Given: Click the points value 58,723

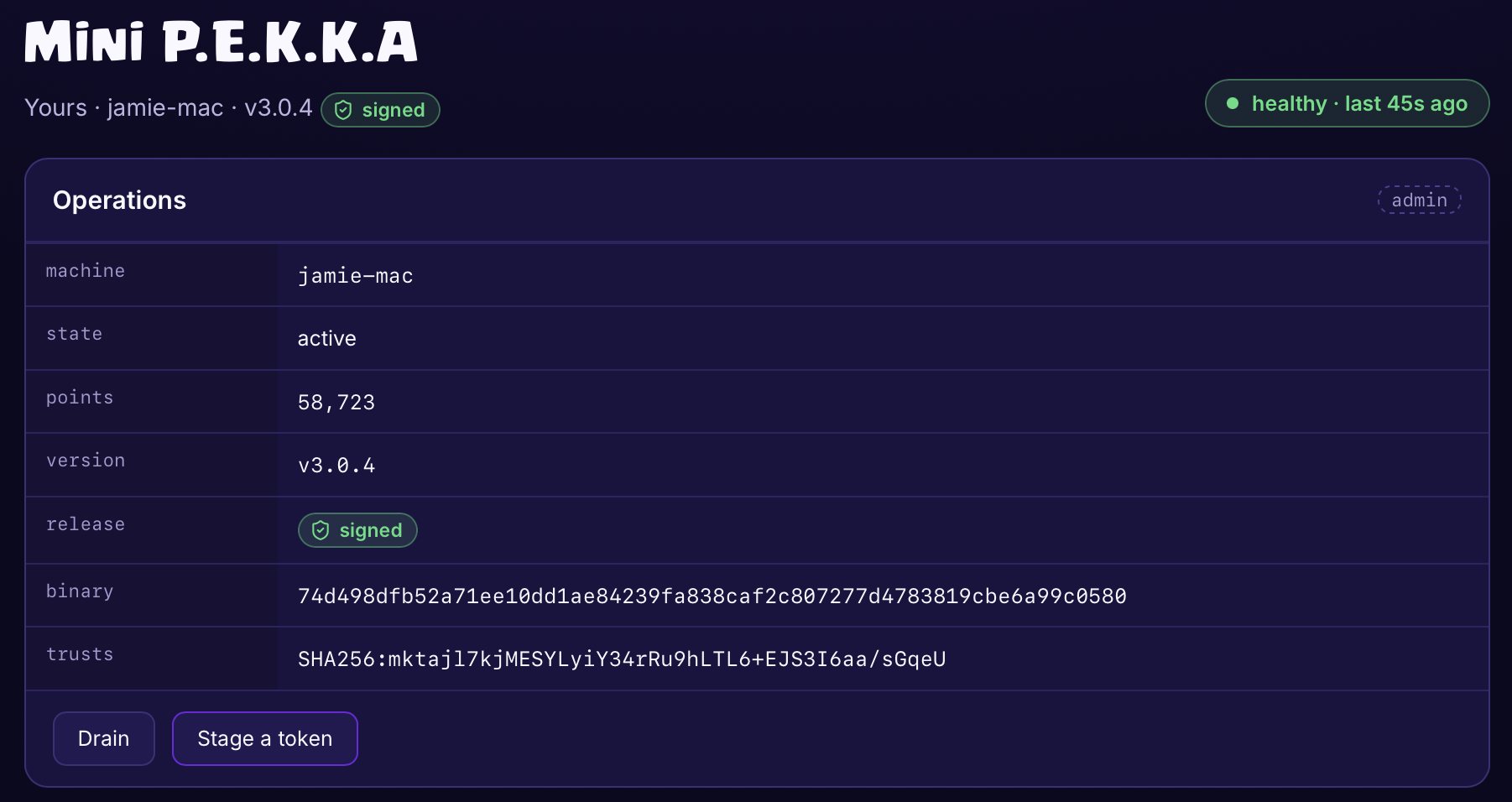Looking at the screenshot, I should 336,402.
